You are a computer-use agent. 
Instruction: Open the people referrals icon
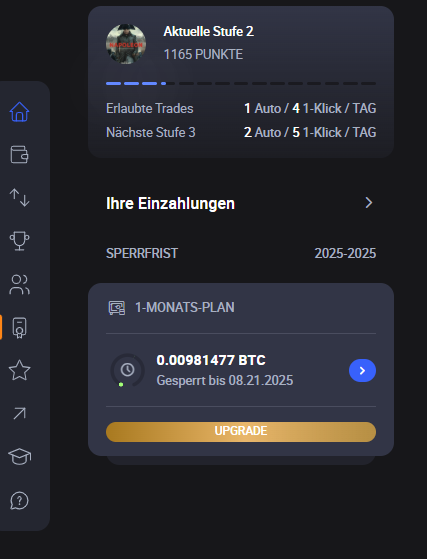(x=19, y=284)
